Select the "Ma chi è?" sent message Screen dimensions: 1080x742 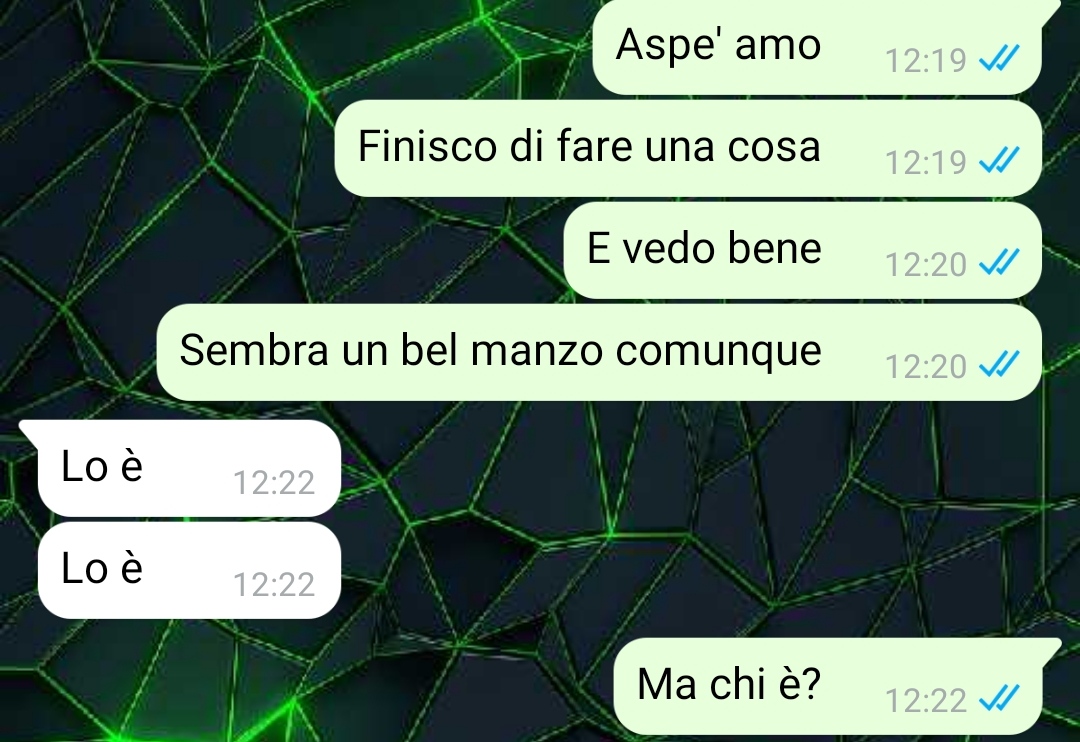click(x=827, y=686)
